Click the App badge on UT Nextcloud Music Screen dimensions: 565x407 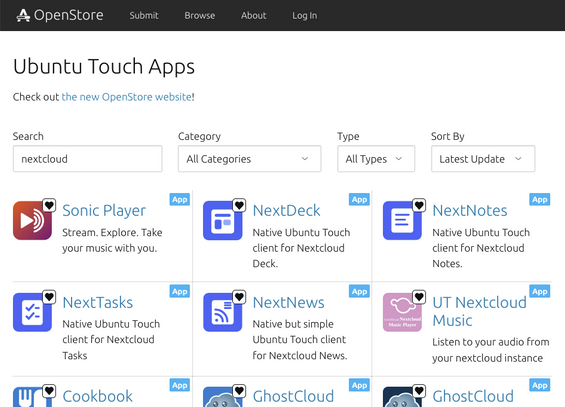coord(539,291)
